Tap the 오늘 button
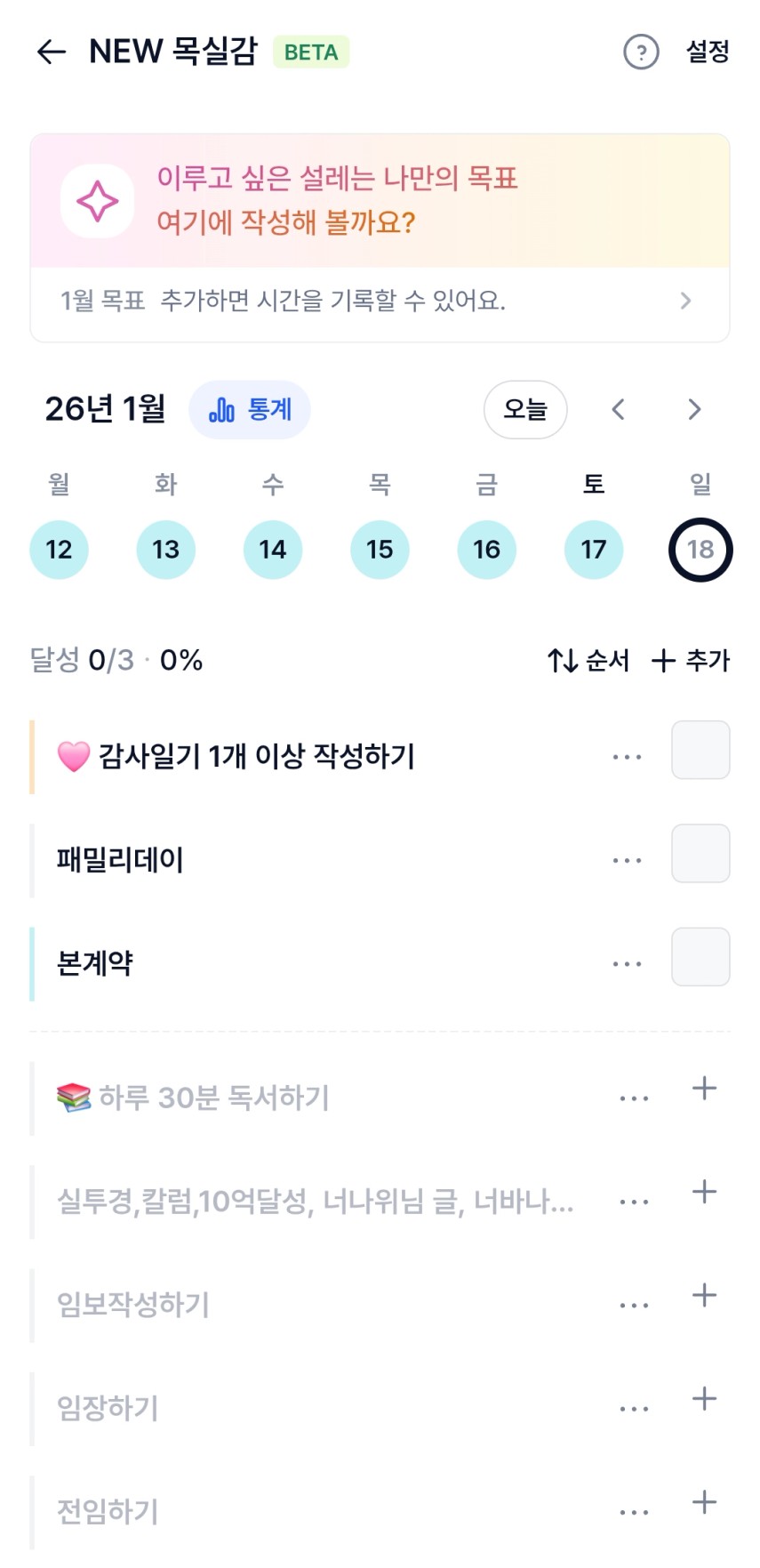The image size is (760, 1568). pos(525,409)
